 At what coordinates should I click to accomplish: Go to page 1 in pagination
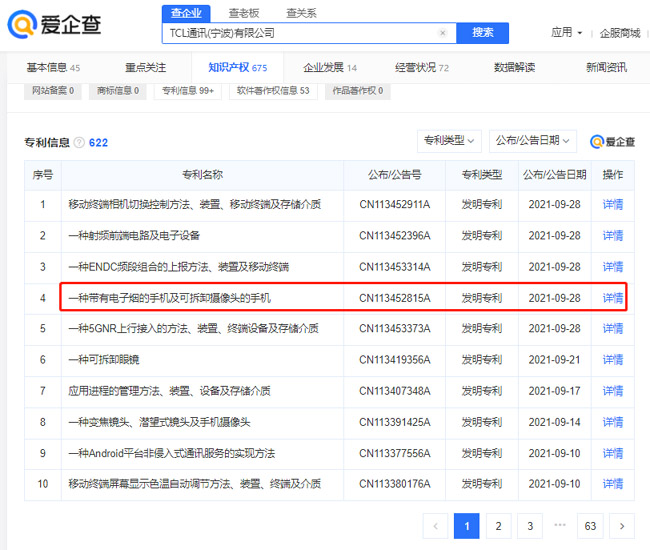coord(466,526)
